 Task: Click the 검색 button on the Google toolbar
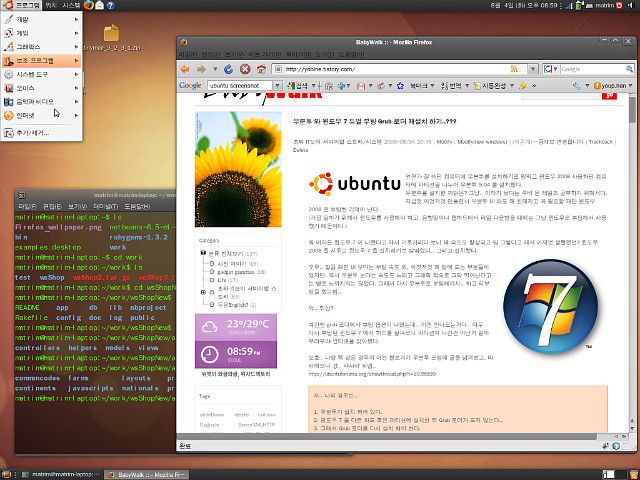point(298,86)
